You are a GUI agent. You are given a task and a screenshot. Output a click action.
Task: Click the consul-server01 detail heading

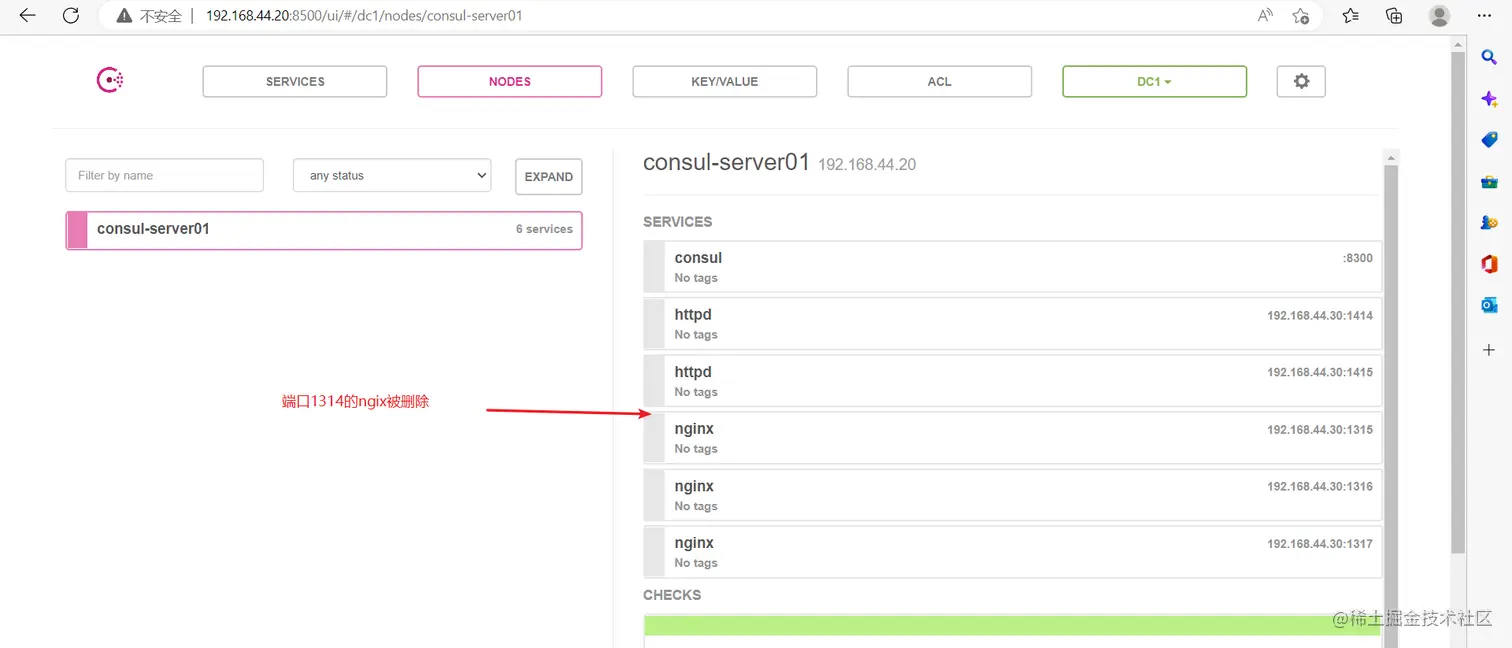click(x=726, y=162)
